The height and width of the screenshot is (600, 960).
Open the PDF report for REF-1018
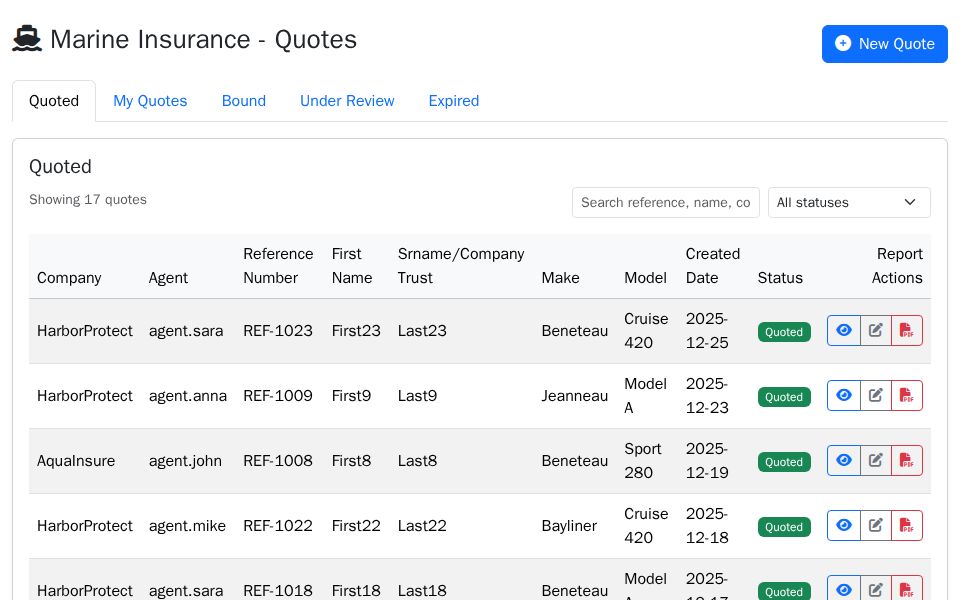[x=907, y=590]
